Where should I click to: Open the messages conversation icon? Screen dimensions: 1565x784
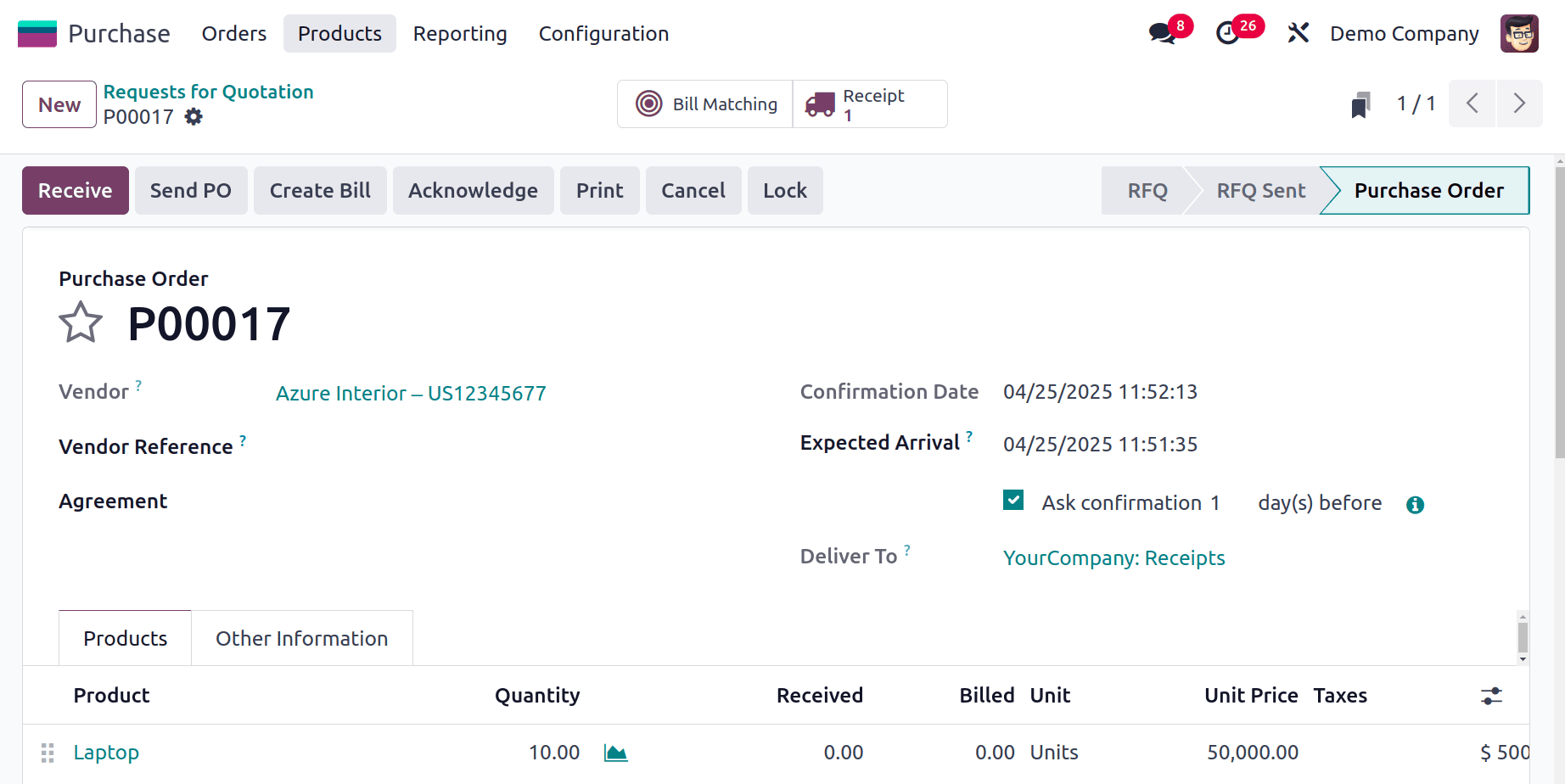1162,34
